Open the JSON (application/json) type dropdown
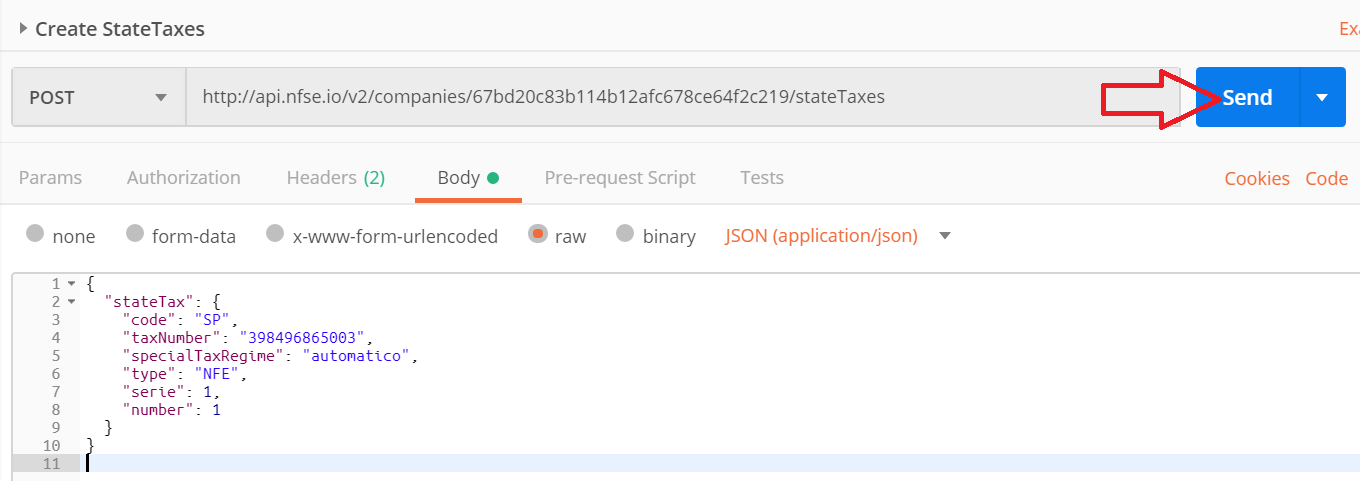 [x=838, y=236]
